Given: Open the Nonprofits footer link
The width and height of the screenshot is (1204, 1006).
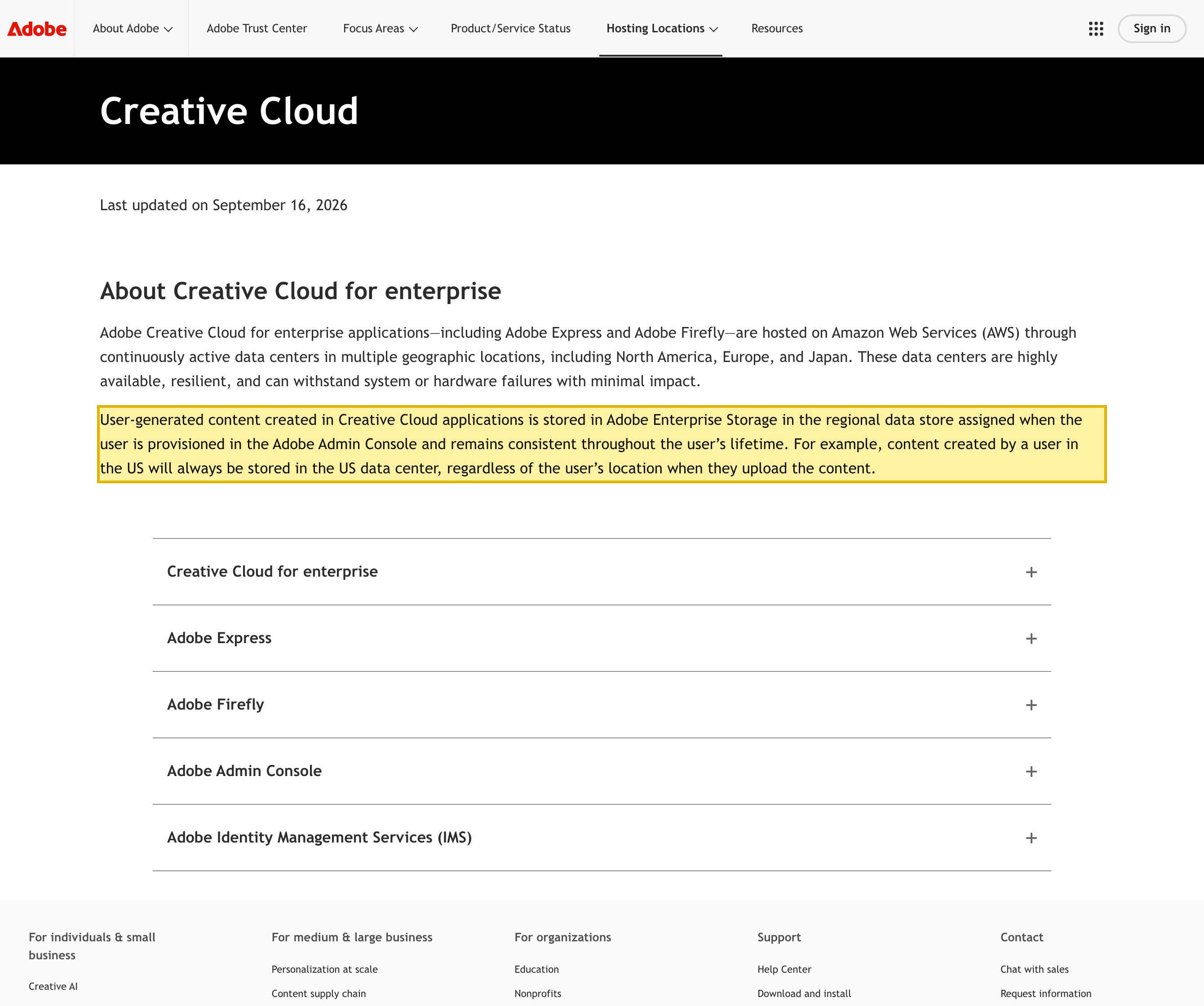Looking at the screenshot, I should (538, 993).
